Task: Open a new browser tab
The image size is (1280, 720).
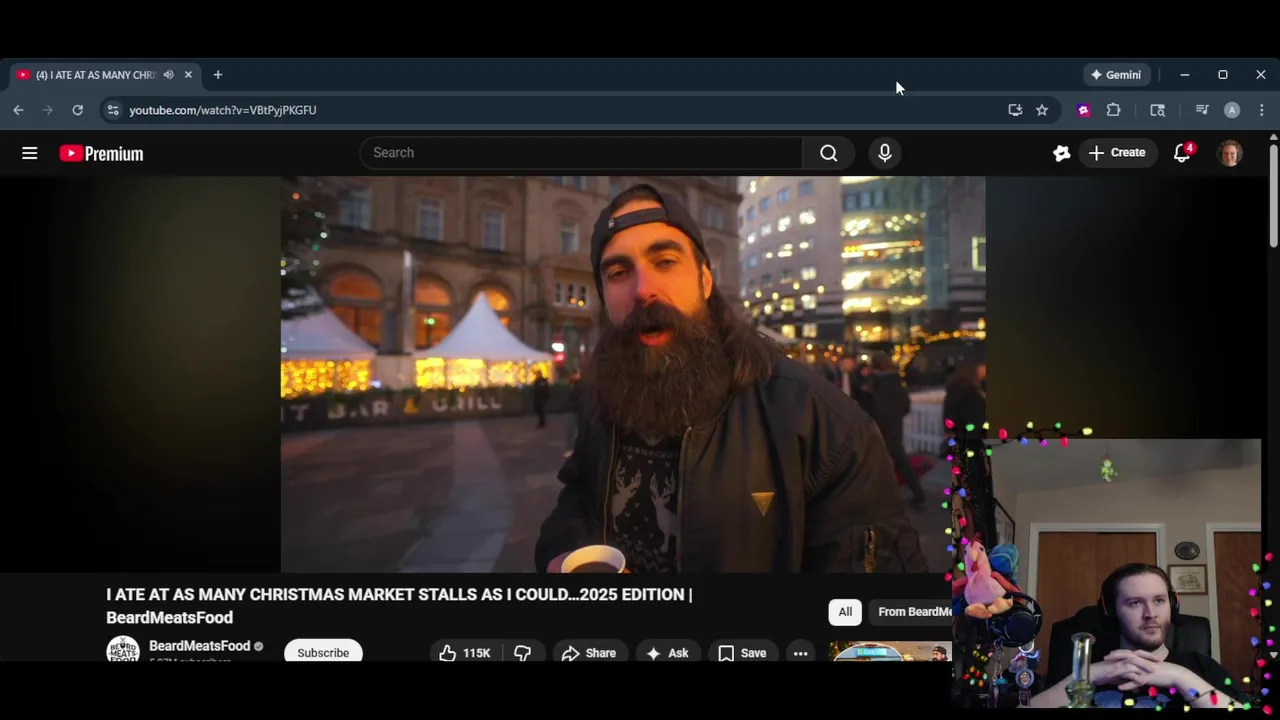Action: pyautogui.click(x=217, y=75)
